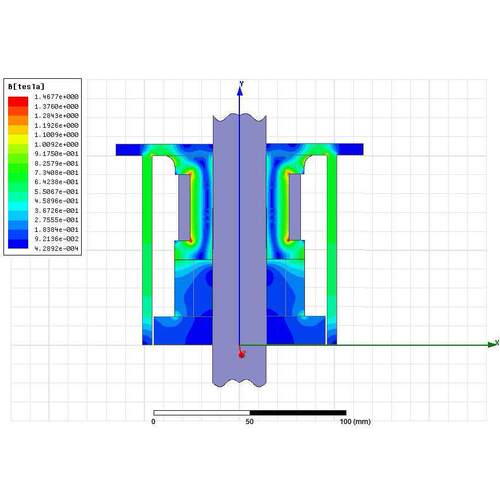Screen dimensions: 500x500
Task: Click the legend value 4.5896e-001
Action: coord(57,201)
